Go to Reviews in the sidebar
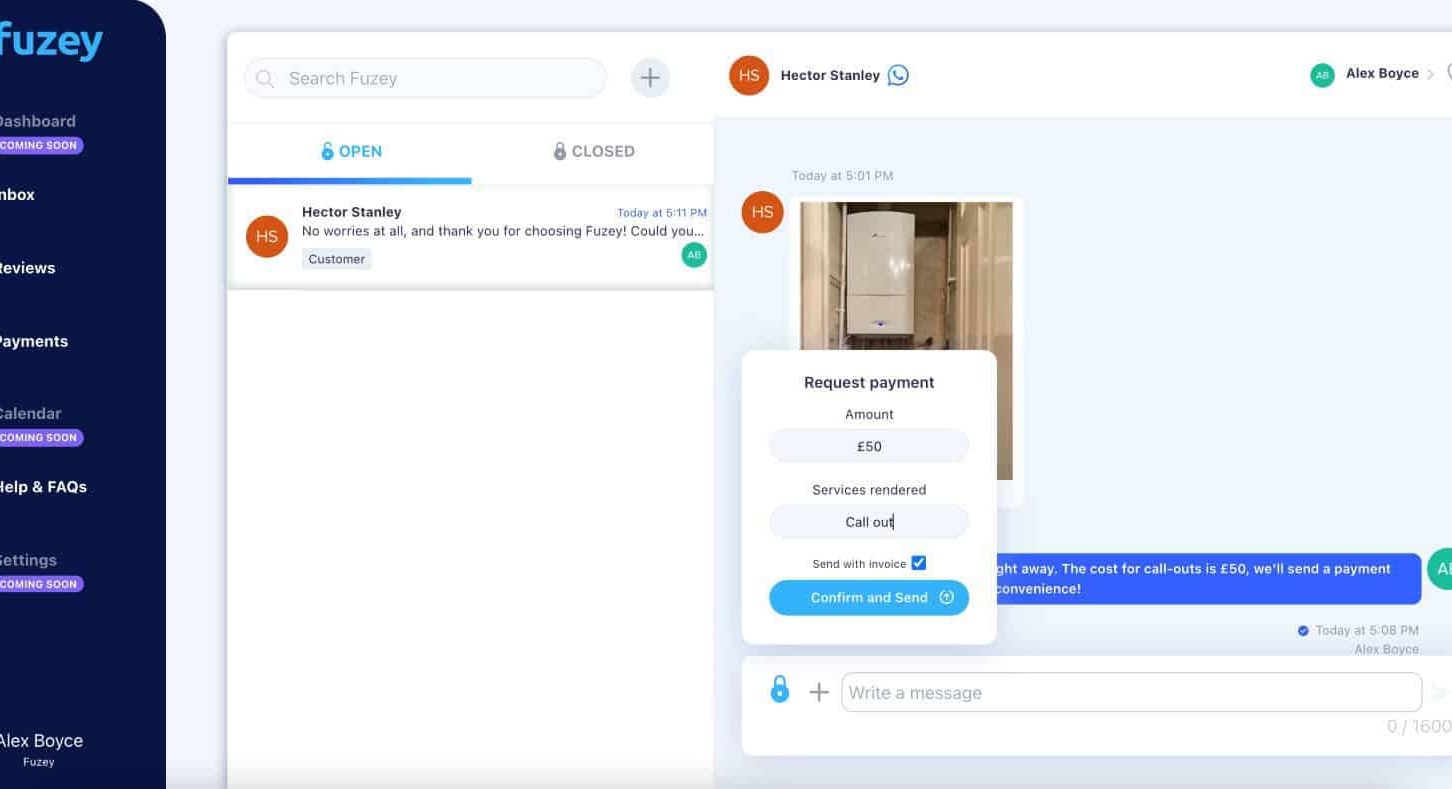The image size is (1452, 789). (x=26, y=268)
